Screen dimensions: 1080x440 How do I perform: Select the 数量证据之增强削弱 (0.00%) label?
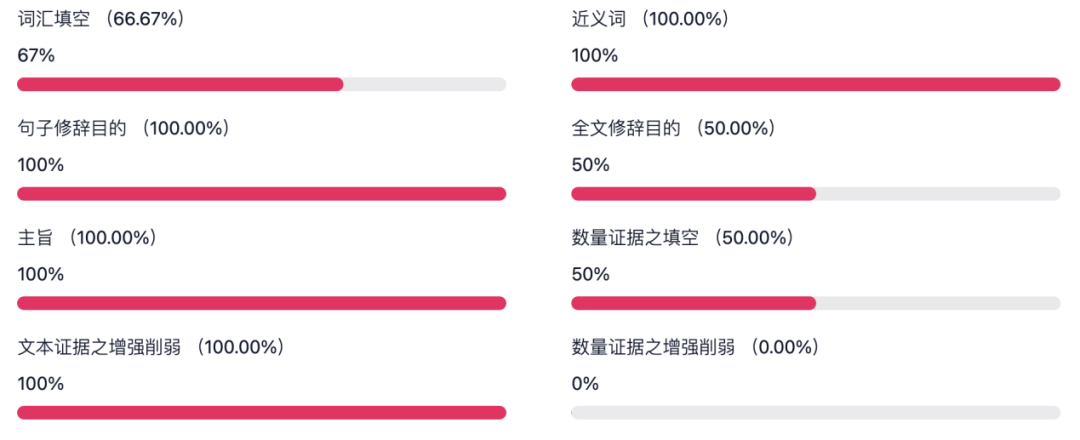[696, 347]
